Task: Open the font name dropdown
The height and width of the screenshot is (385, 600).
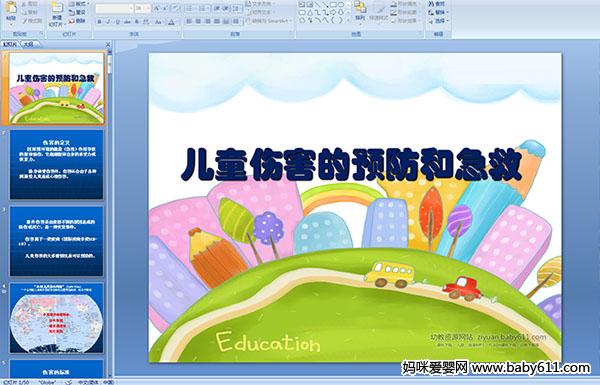Action: coord(114,8)
